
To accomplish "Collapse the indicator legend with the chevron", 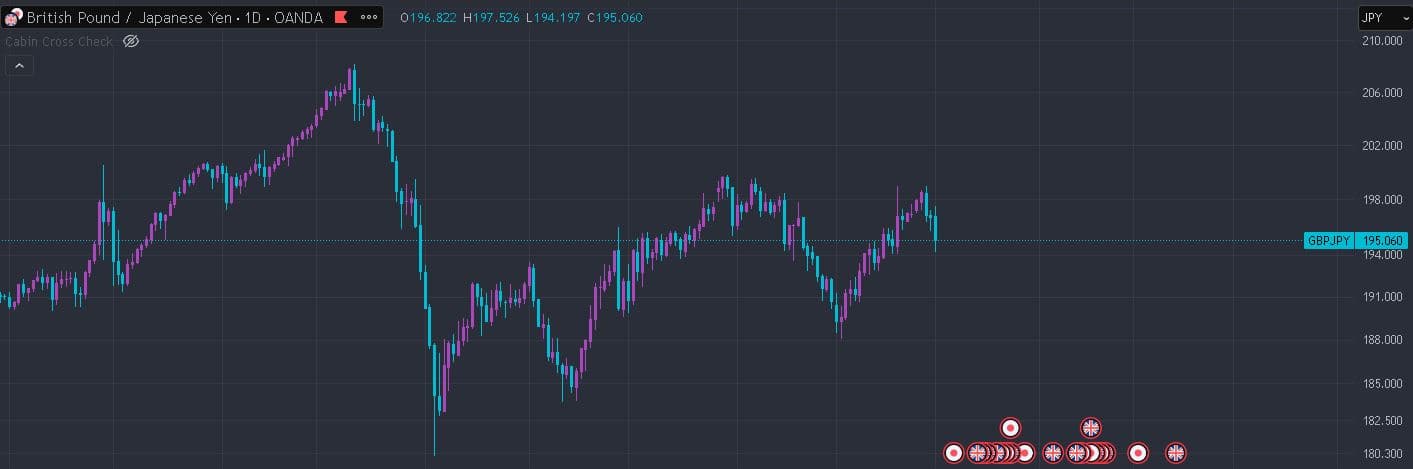I will pos(19,66).
